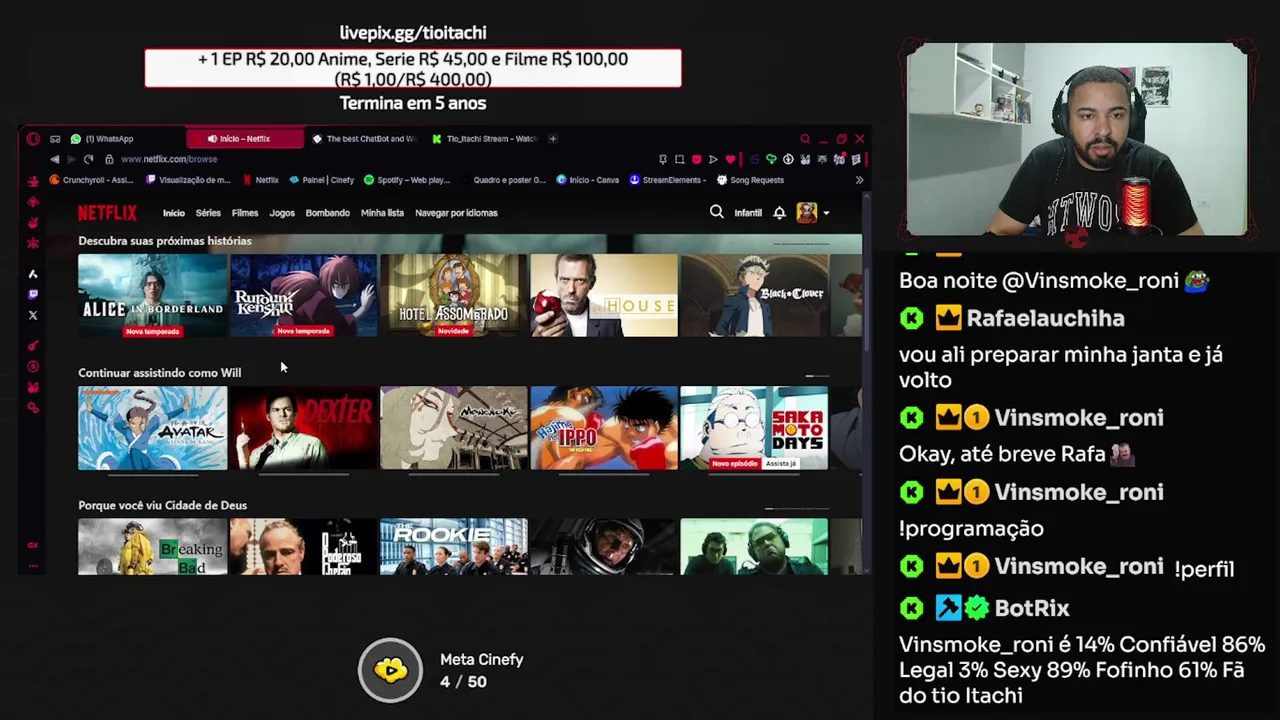Viewport: 1280px width, 720px height.
Task: Open Hotel Assombrado thumbnail
Action: tap(454, 296)
